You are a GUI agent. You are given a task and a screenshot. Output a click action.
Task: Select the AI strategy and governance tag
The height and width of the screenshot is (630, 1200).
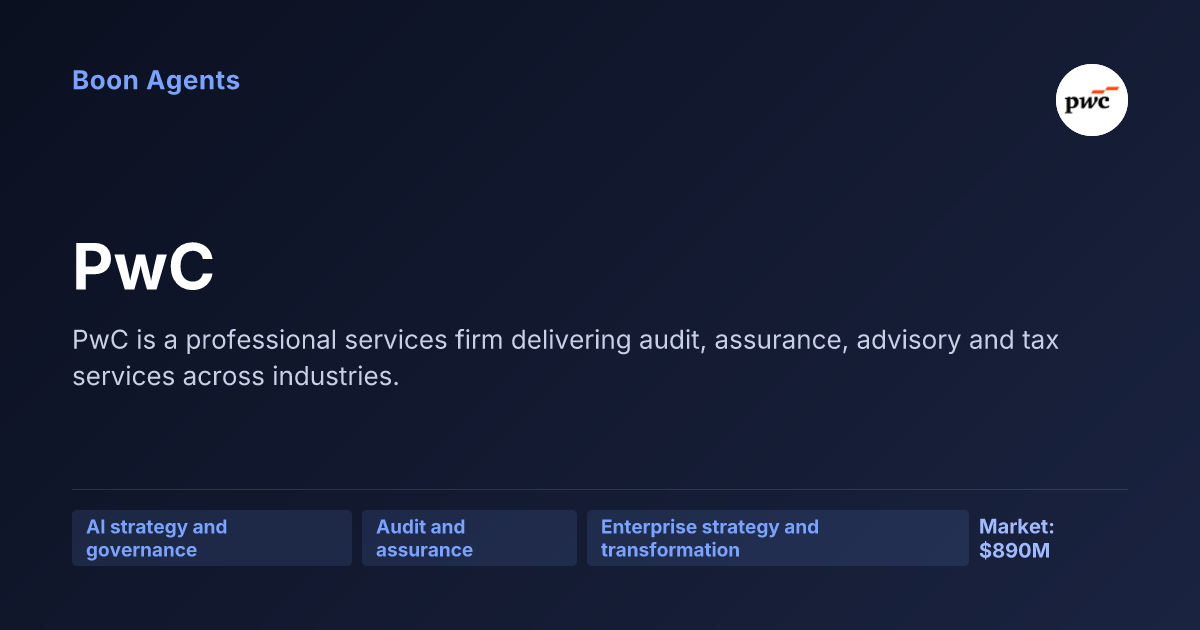point(212,538)
